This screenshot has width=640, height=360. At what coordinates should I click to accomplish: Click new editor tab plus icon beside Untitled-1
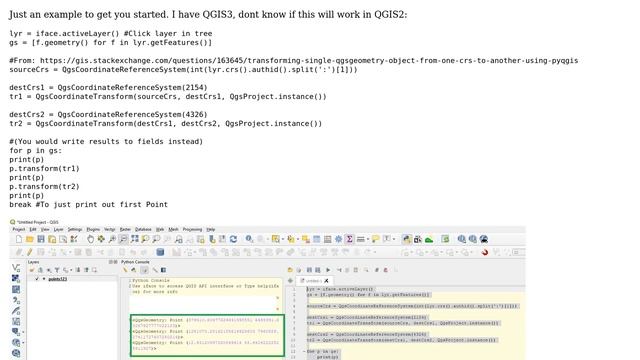tap(290, 281)
